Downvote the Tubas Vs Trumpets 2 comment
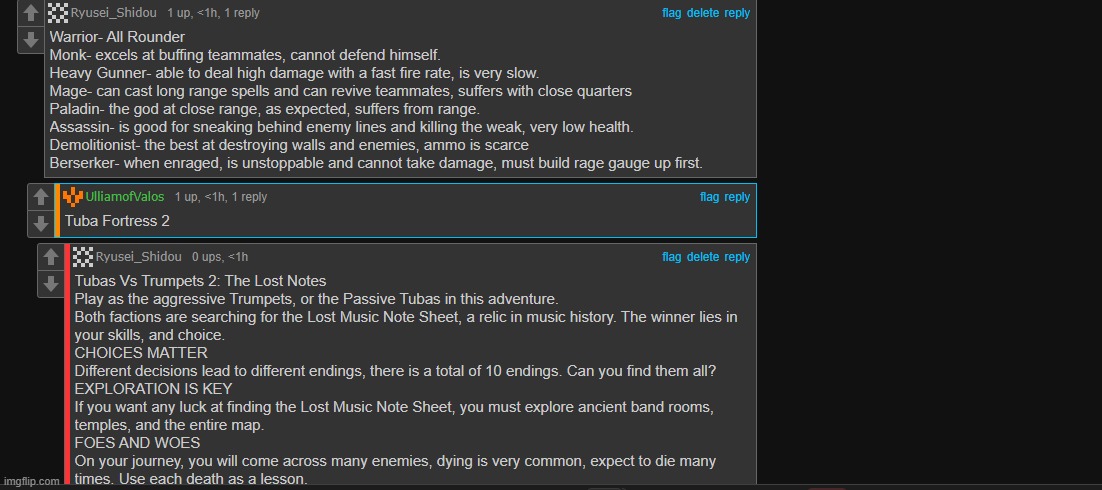This screenshot has width=1102, height=490. tap(51, 285)
